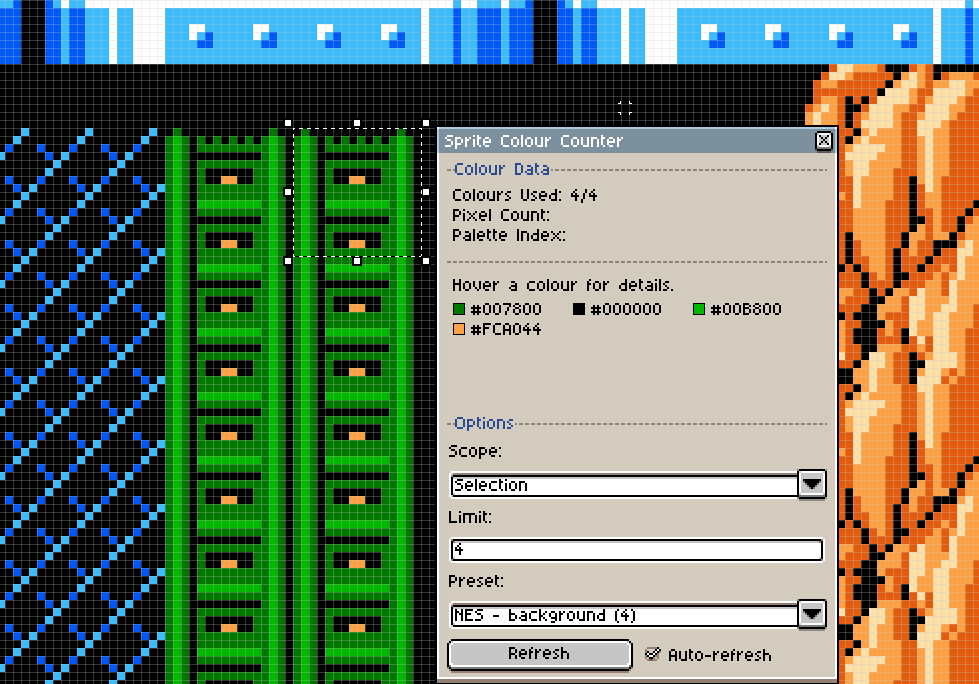
Task: Open the Scope dropdown arrow
Action: (812, 484)
